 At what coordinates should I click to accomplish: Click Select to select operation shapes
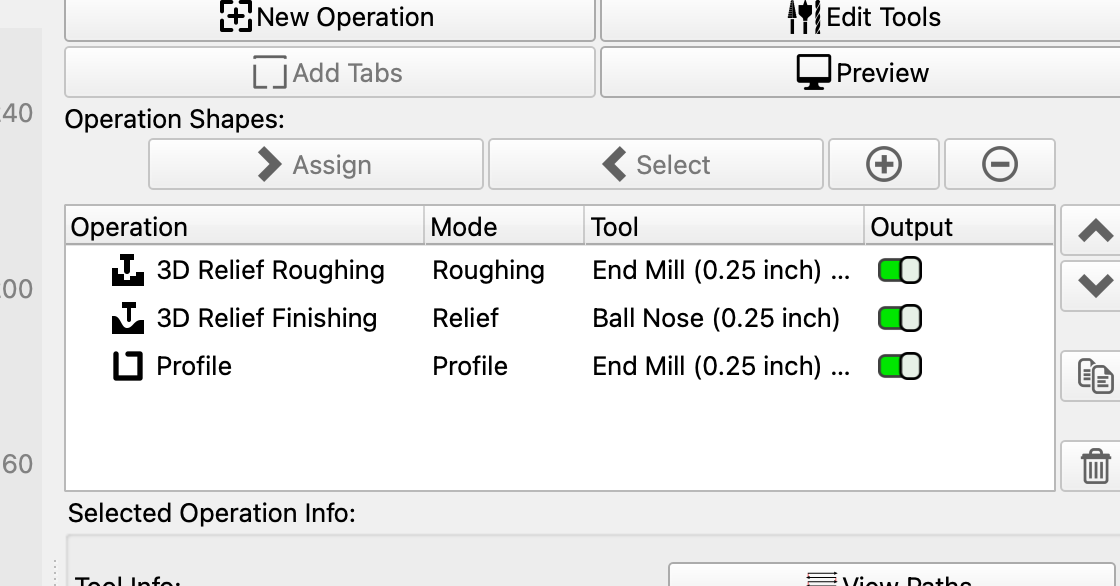click(656, 164)
